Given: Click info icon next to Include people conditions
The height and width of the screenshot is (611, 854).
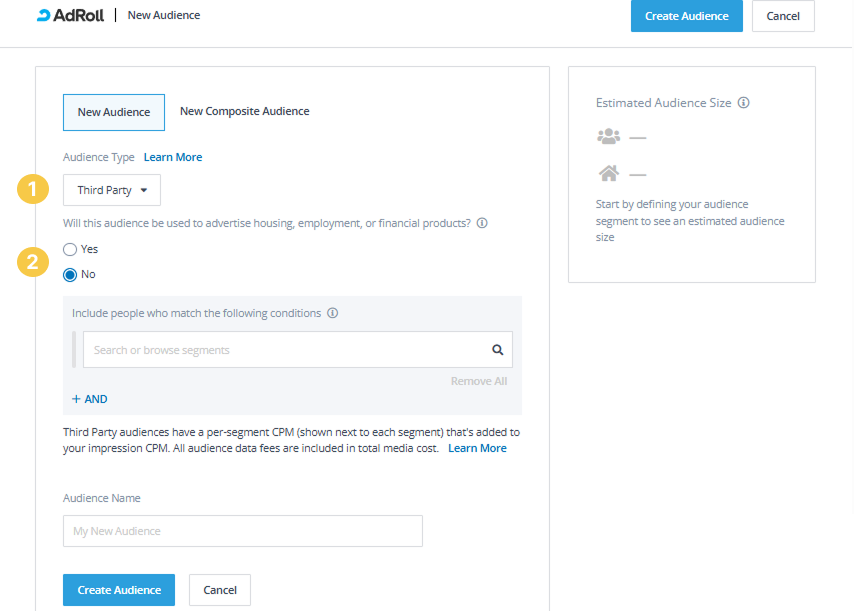Looking at the screenshot, I should [x=333, y=313].
